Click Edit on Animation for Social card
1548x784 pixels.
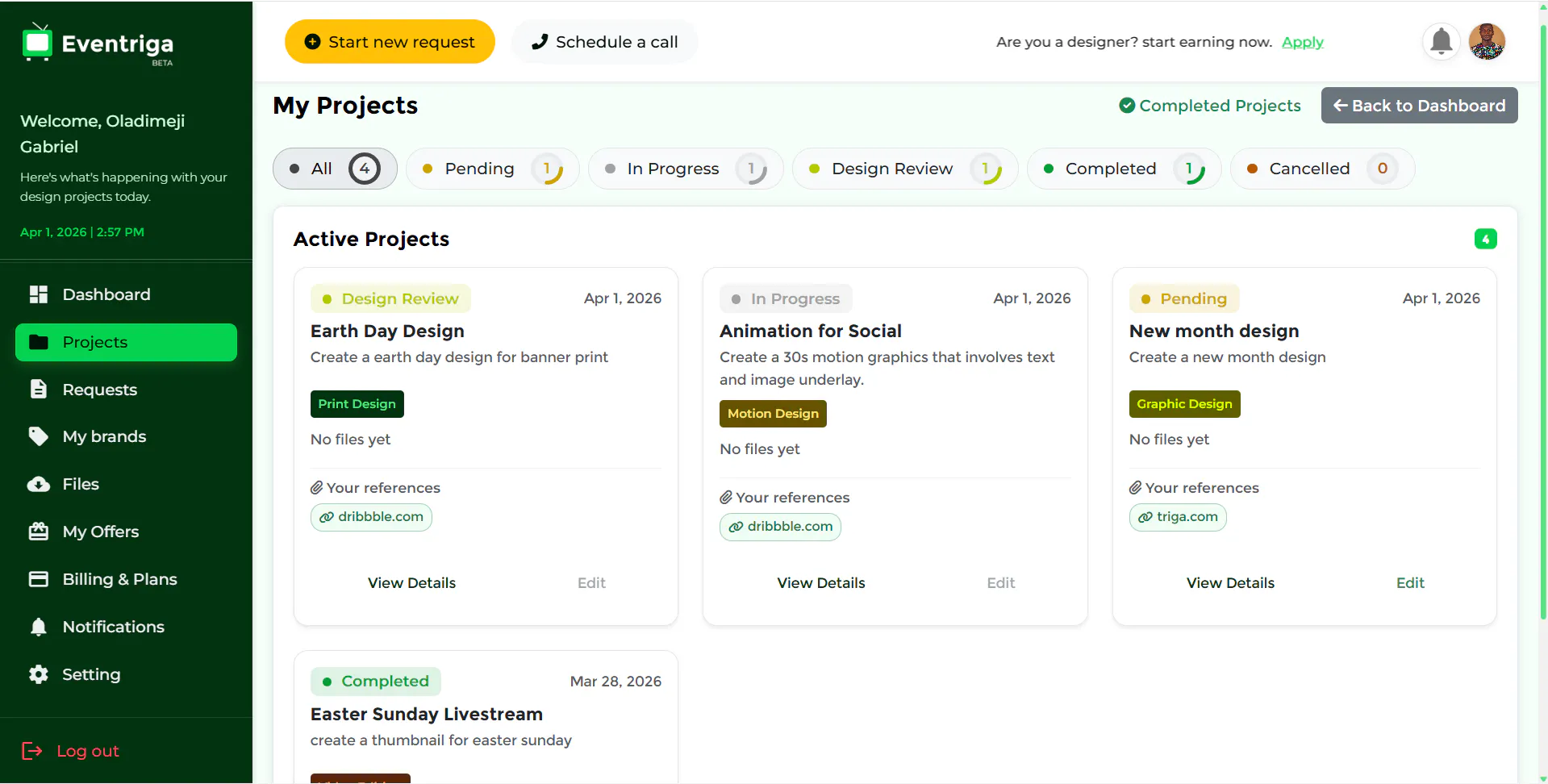pos(1000,582)
